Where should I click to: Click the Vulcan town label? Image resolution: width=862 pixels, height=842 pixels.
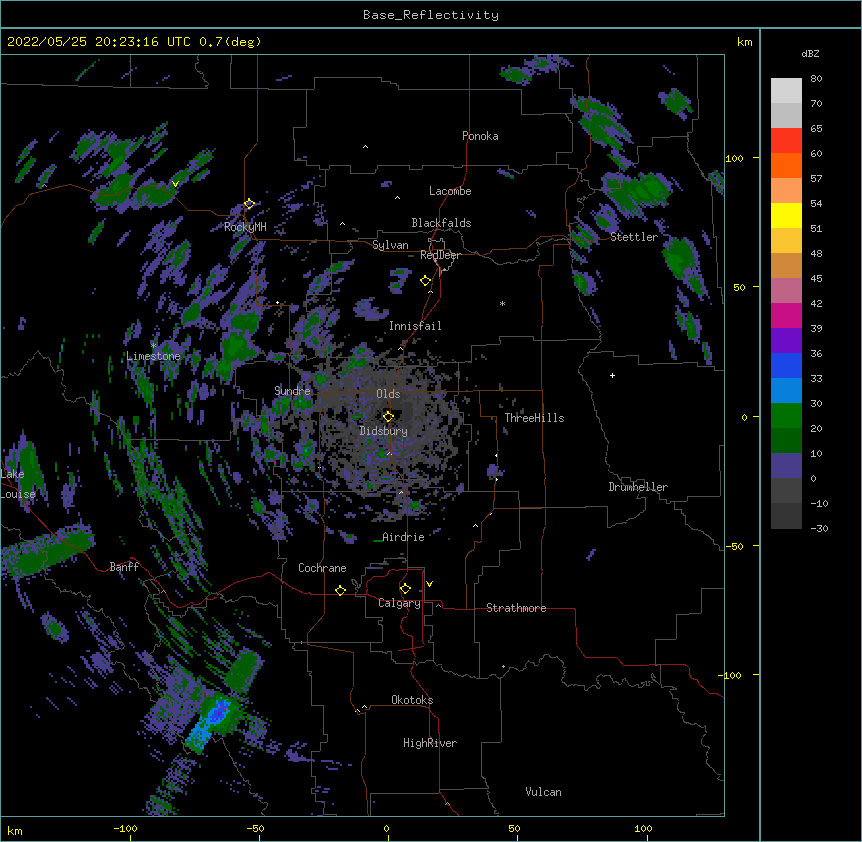click(x=543, y=792)
